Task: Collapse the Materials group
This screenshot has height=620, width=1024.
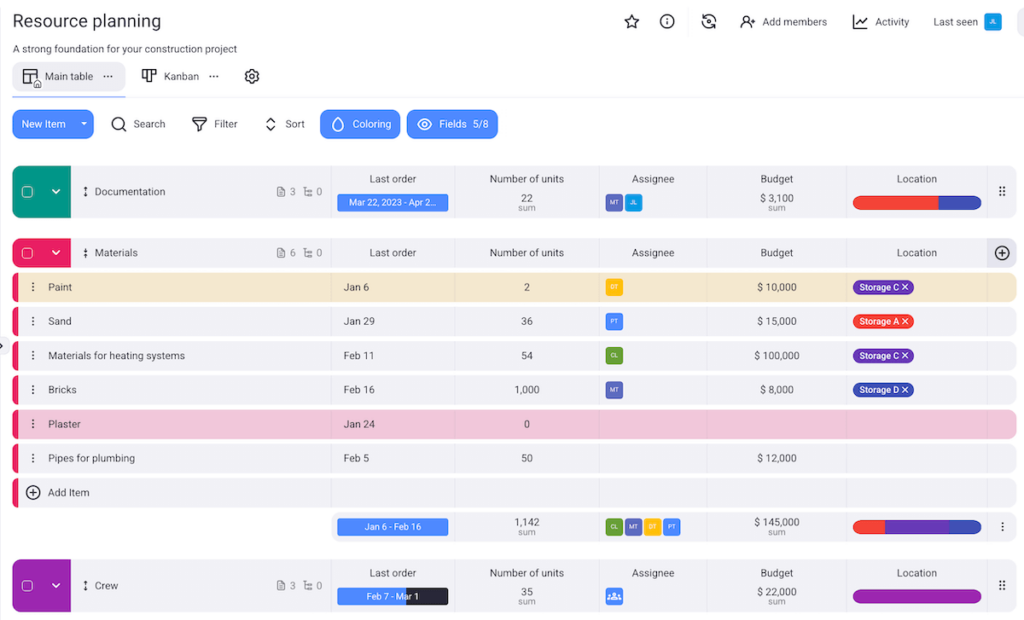Action: [56, 253]
